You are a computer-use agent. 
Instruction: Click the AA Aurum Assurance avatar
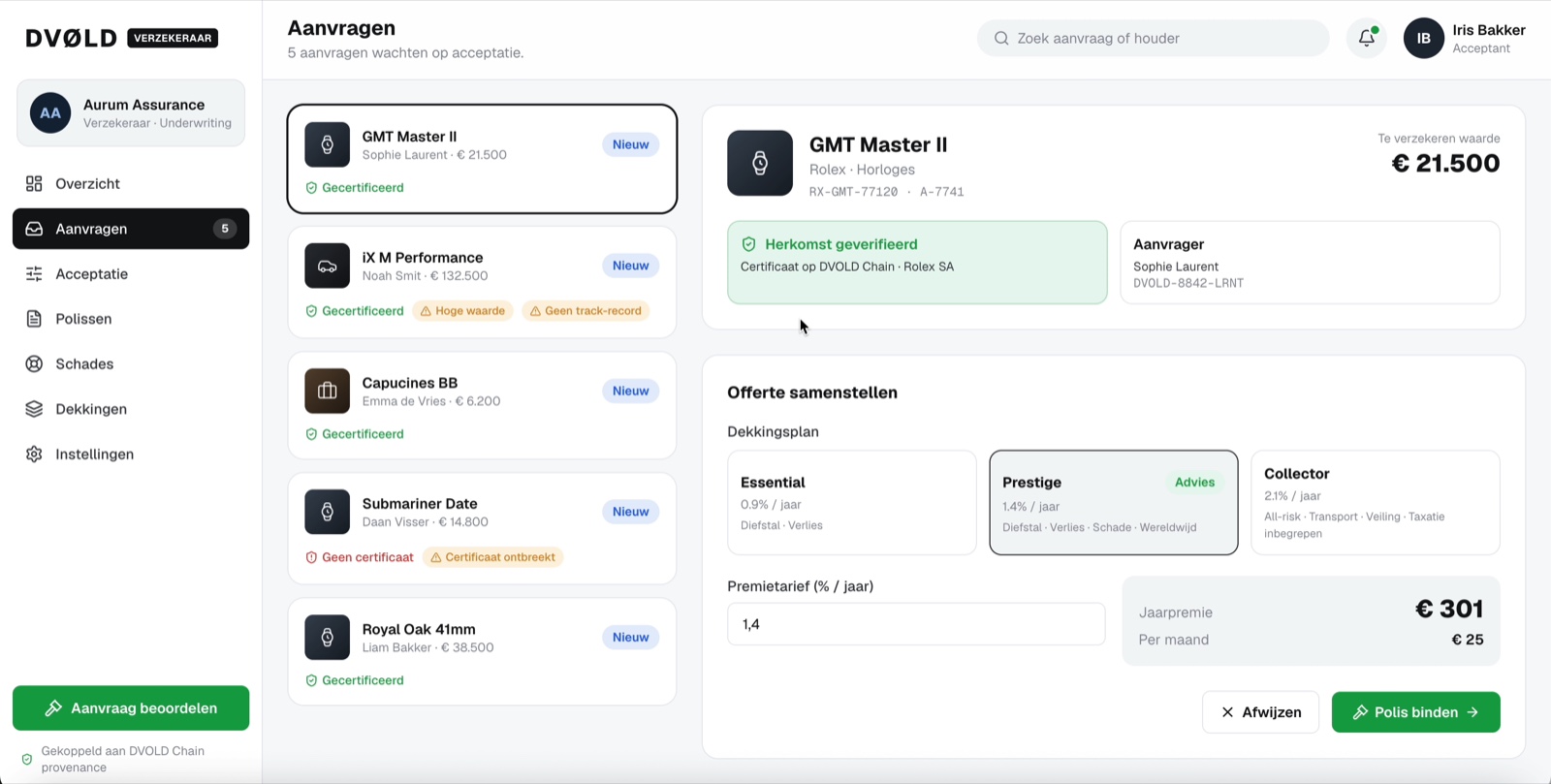coord(50,113)
